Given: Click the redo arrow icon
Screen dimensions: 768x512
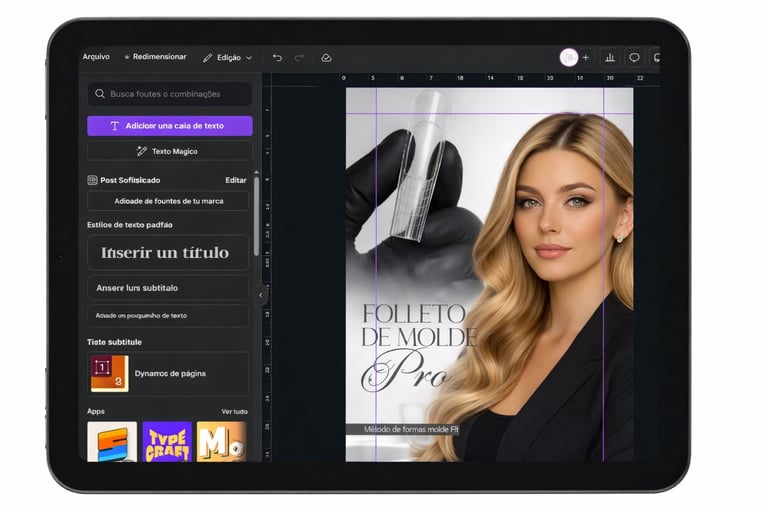Looking at the screenshot, I should click(x=299, y=58).
